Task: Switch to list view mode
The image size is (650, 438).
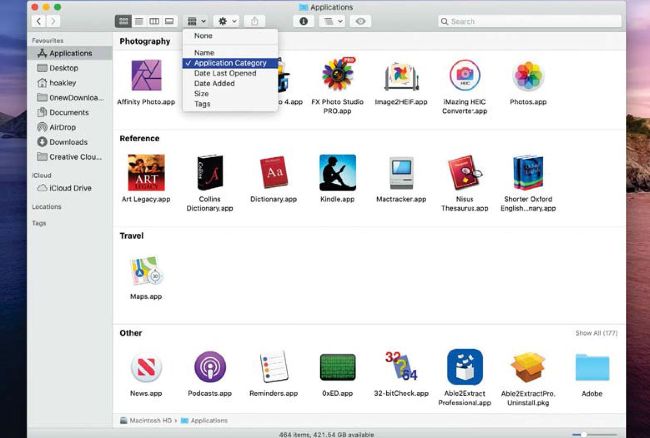Action: pyautogui.click(x=139, y=21)
